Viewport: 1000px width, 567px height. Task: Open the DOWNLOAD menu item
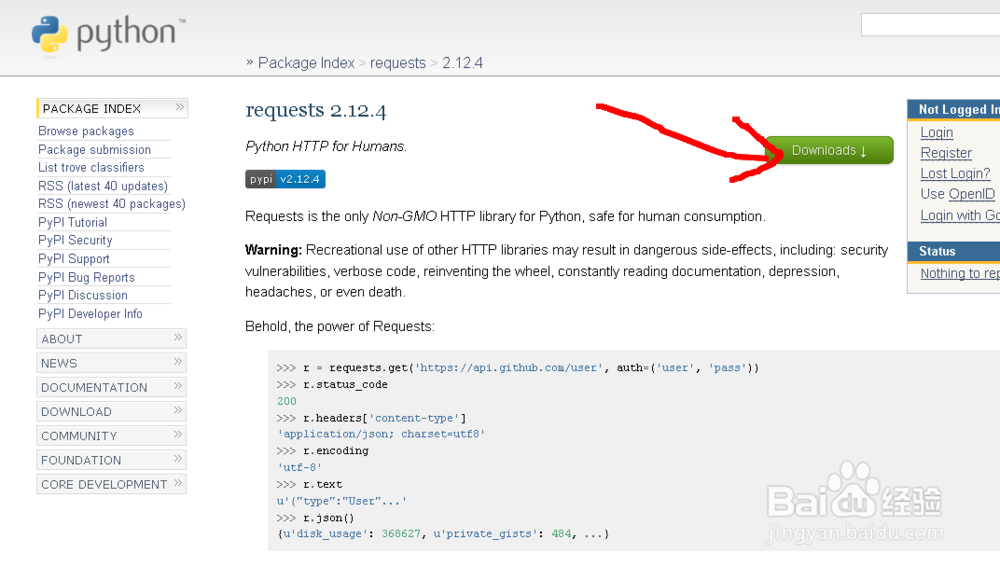pos(112,411)
